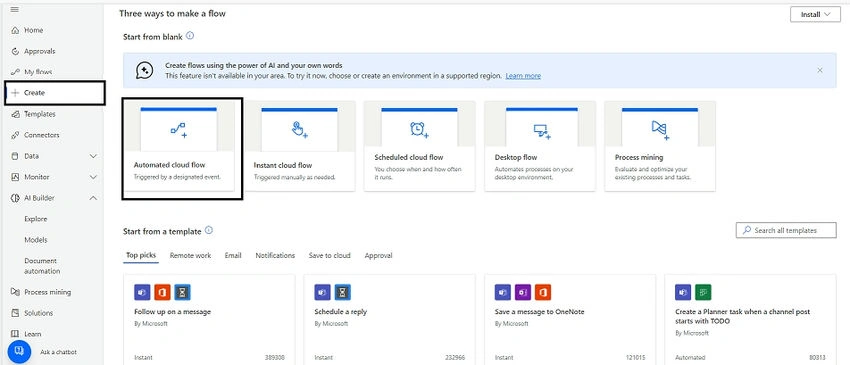Screen dimensions: 850x365
Task: Select the Top picks tab
Action: point(141,255)
